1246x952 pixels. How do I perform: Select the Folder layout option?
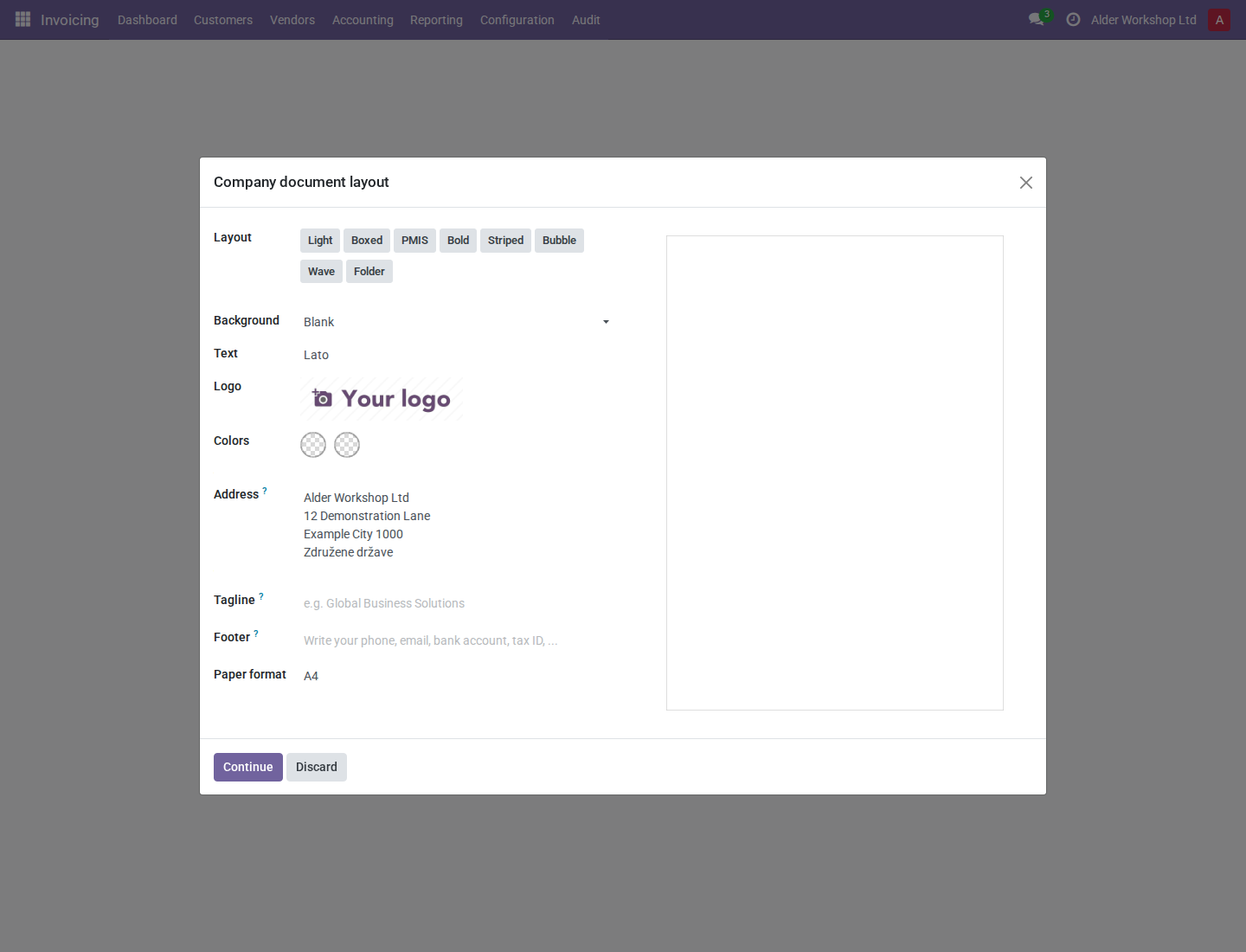(369, 272)
